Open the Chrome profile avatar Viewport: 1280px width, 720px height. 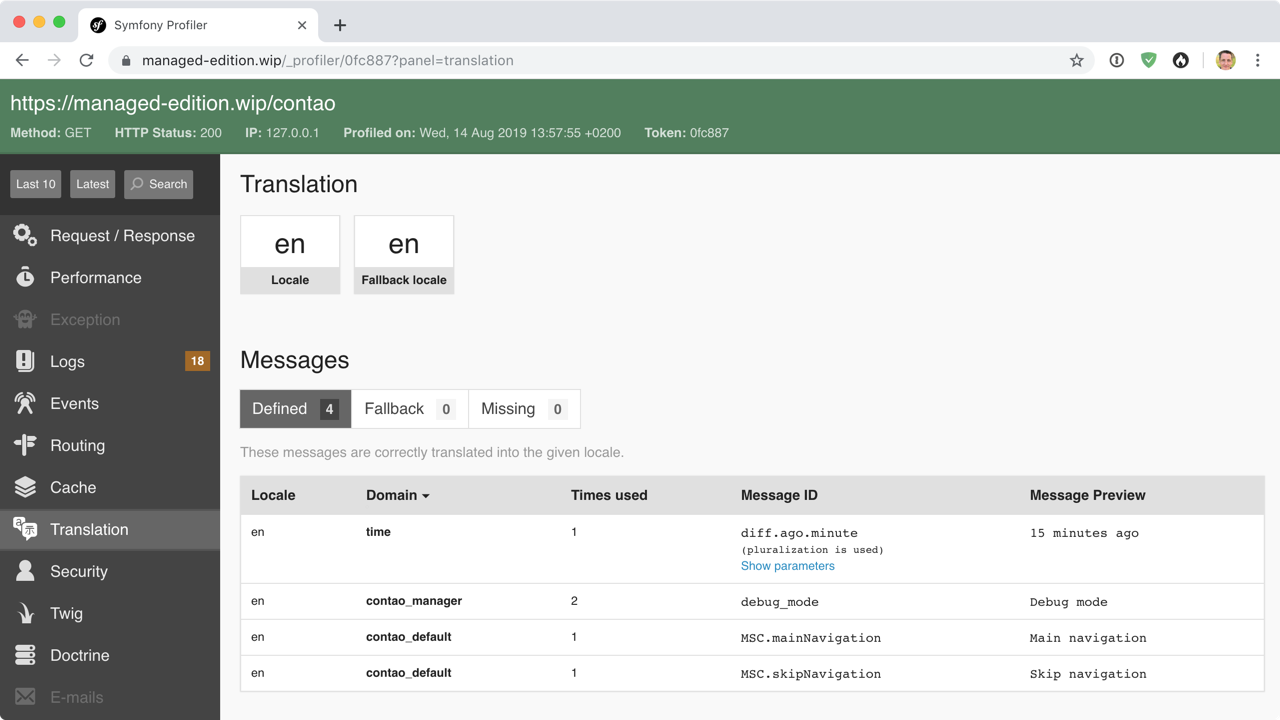1226,60
